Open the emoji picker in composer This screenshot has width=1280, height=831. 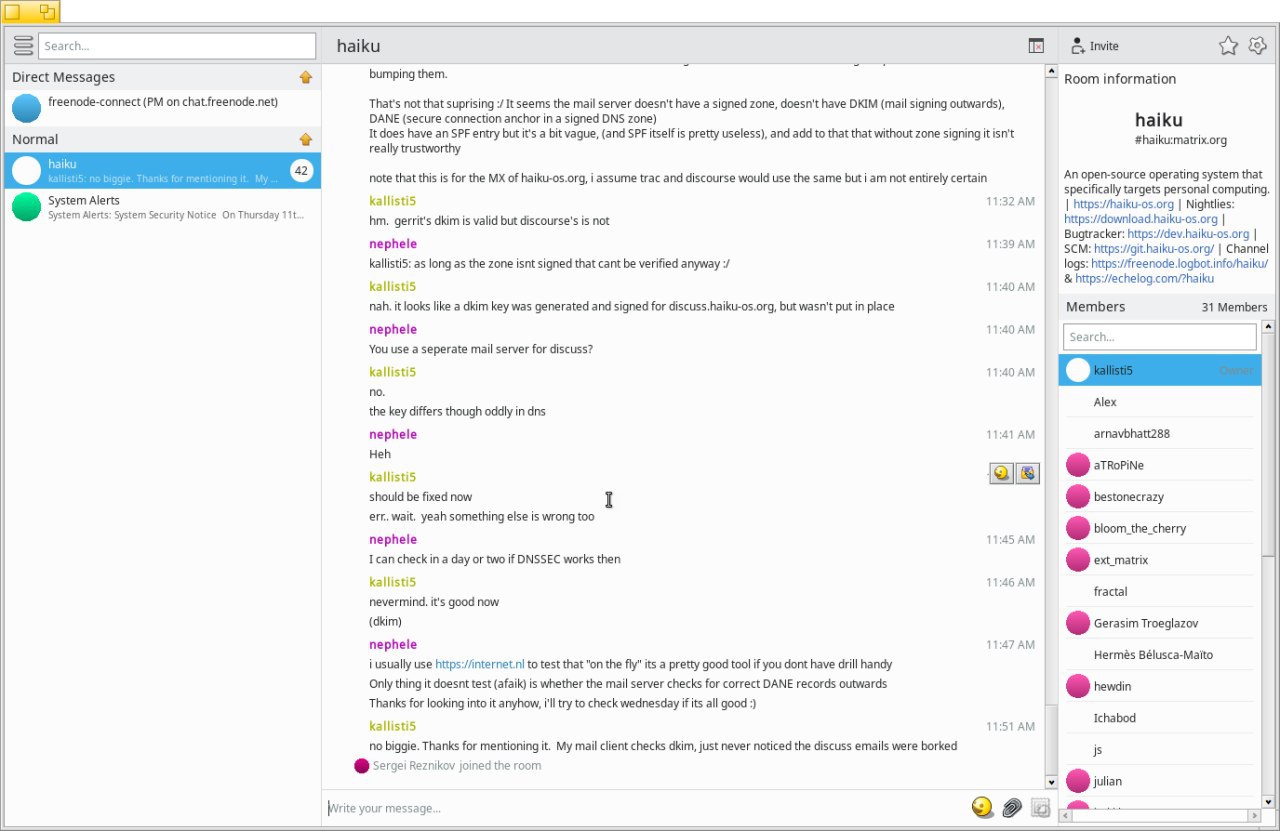[982, 807]
